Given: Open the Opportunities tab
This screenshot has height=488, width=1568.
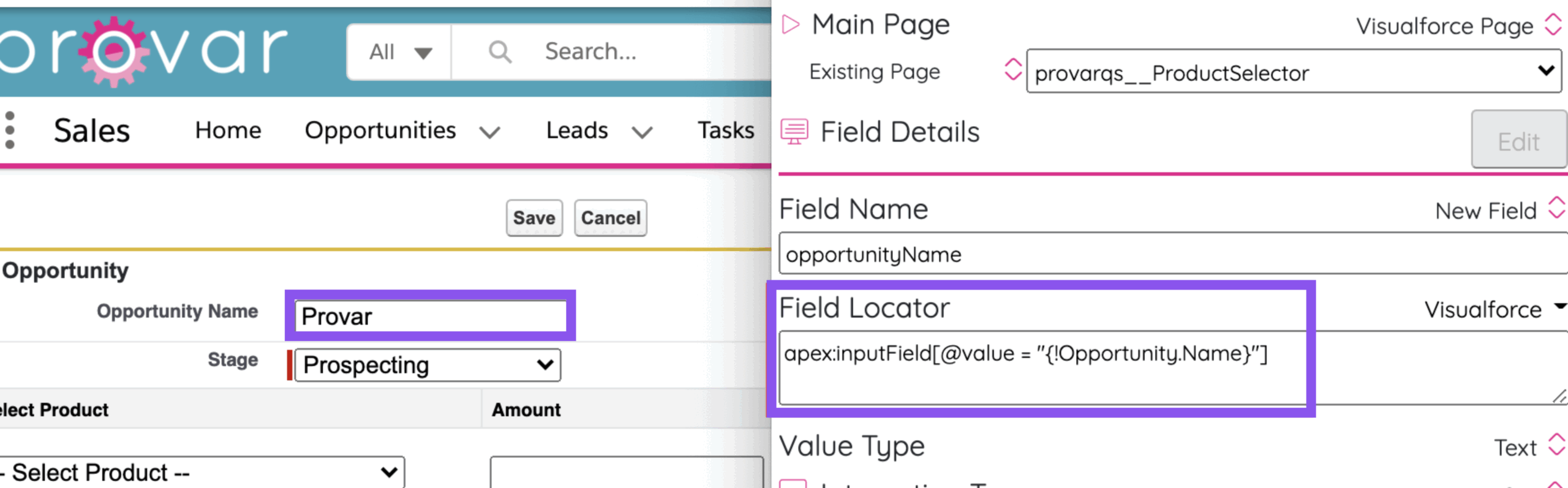Looking at the screenshot, I should click(x=380, y=130).
